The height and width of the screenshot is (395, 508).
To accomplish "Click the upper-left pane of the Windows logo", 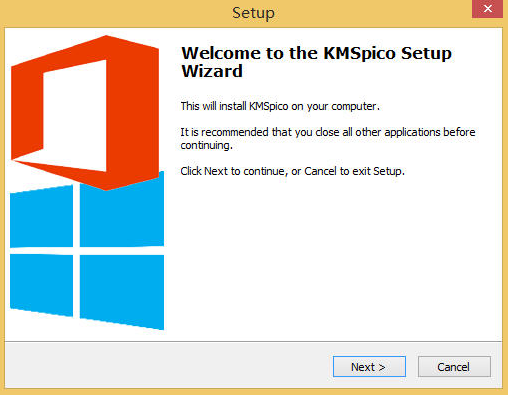I will click(x=41, y=217).
